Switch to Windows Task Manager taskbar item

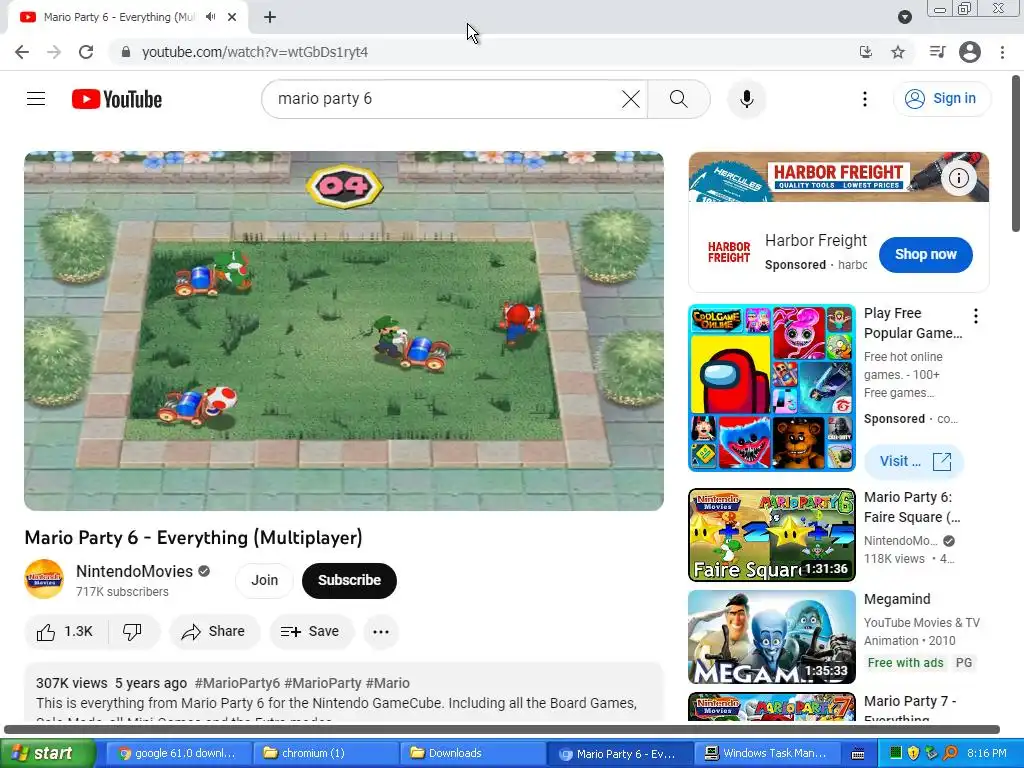[x=767, y=753]
